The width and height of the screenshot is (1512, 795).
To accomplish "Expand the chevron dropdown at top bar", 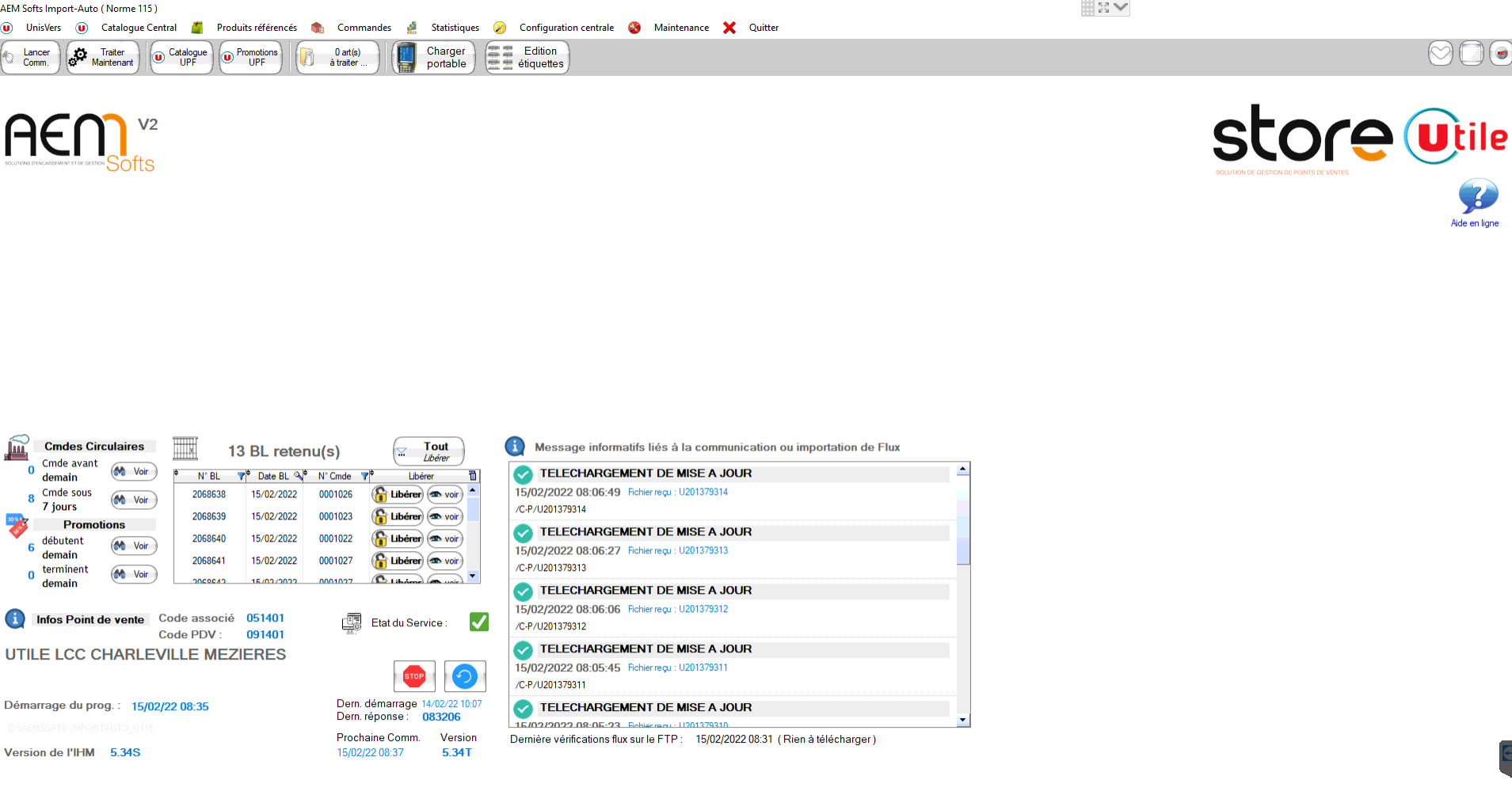I will click(1121, 7).
